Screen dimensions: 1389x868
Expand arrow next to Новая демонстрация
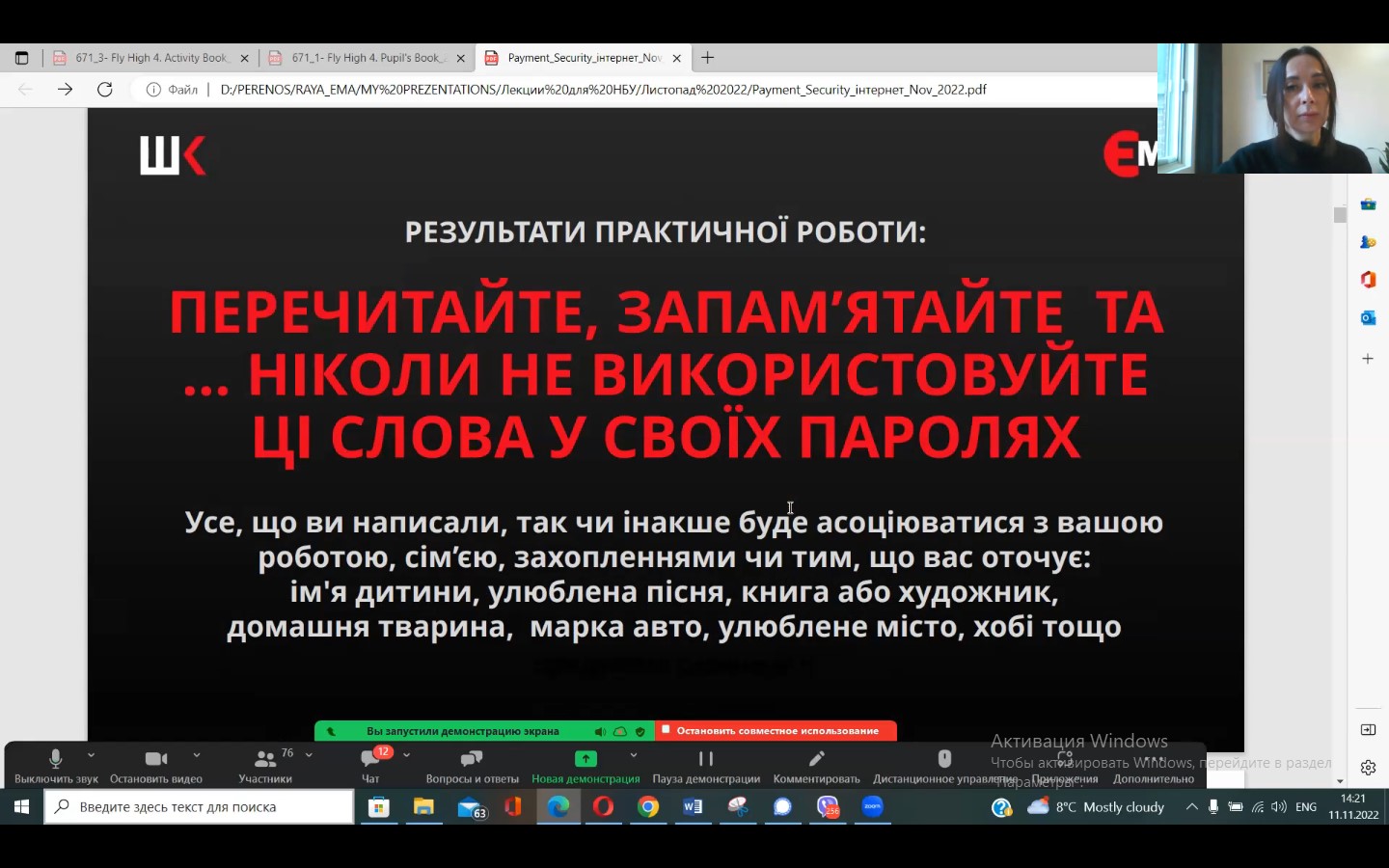pos(634,755)
